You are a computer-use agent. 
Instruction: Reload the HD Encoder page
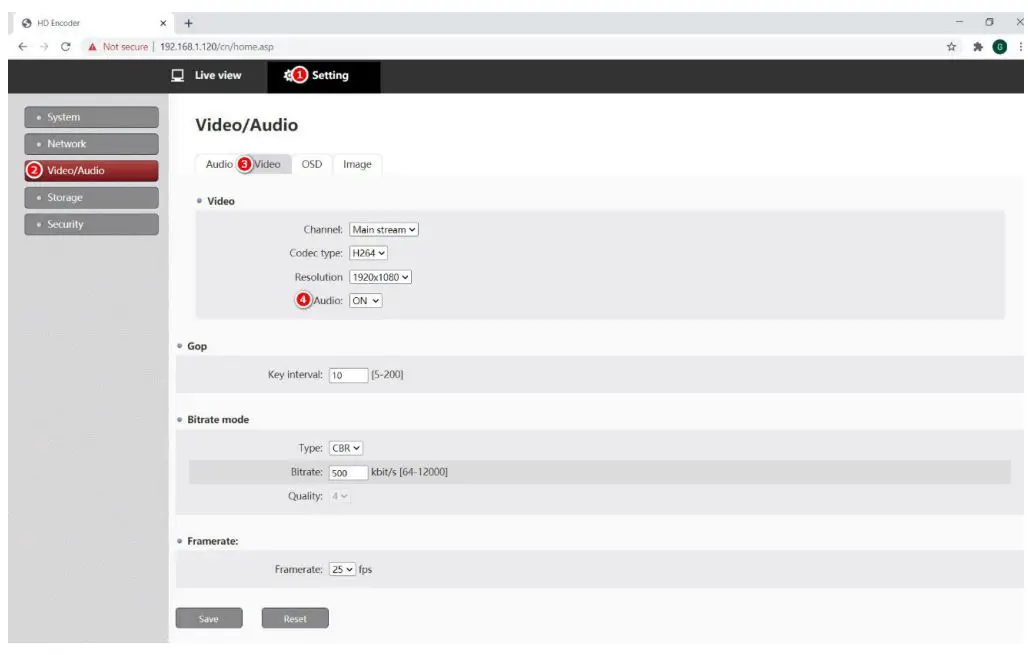(x=66, y=47)
